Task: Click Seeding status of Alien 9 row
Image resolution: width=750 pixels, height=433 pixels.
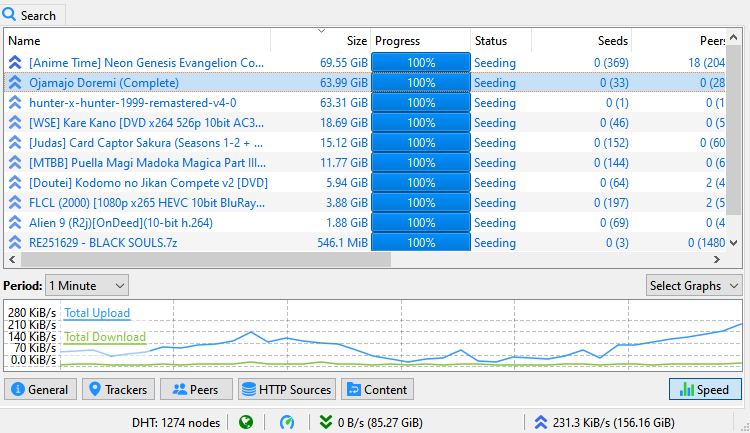Action: (495, 223)
